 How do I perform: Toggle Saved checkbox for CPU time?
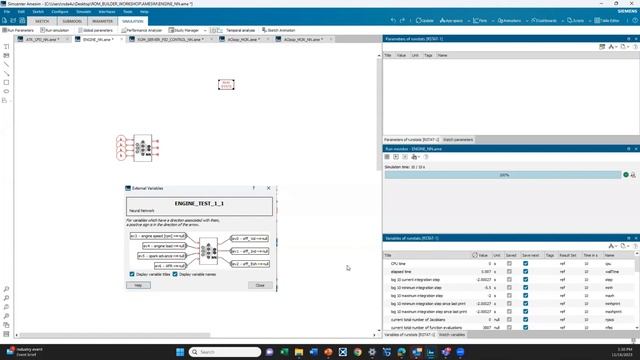point(509,264)
